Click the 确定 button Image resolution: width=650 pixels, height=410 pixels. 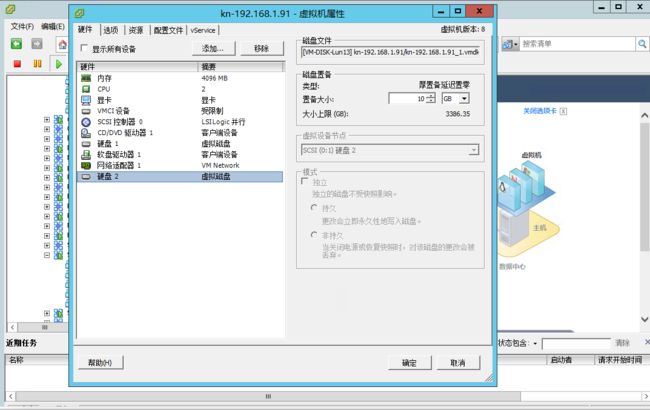tap(409, 363)
